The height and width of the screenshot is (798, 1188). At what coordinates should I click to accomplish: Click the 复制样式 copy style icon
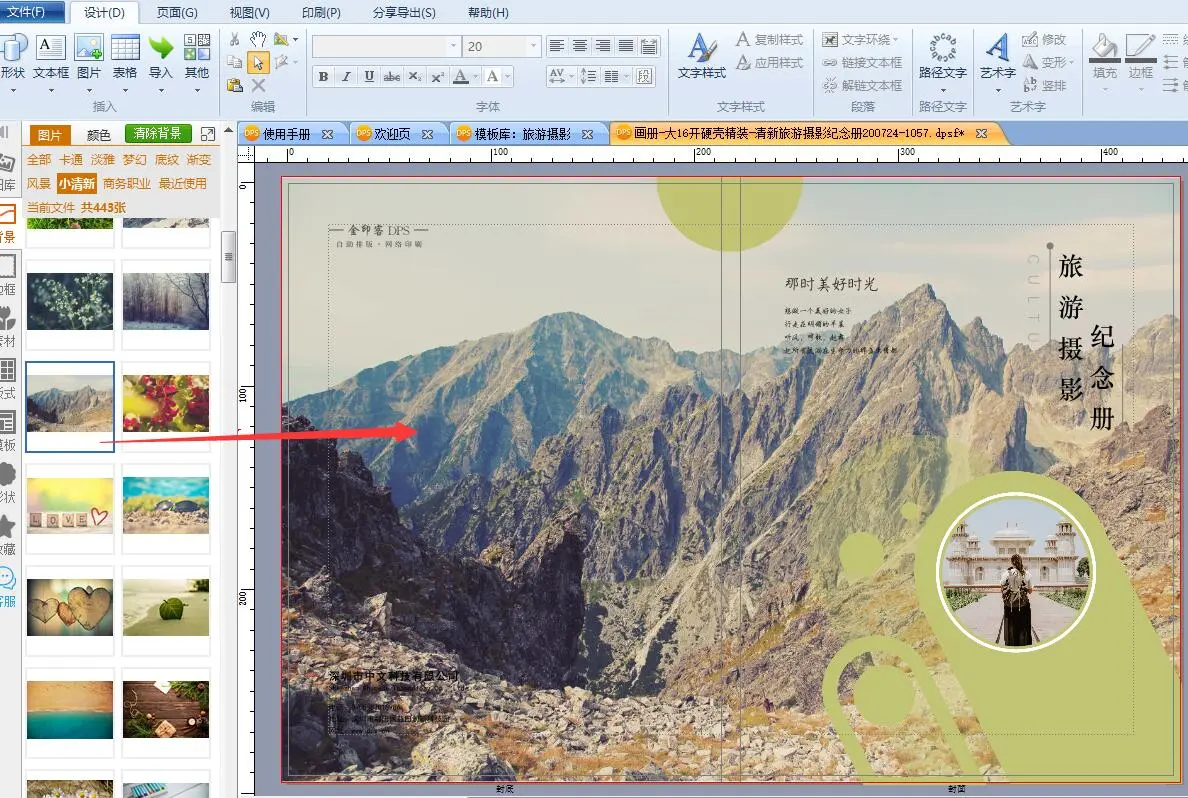click(743, 39)
